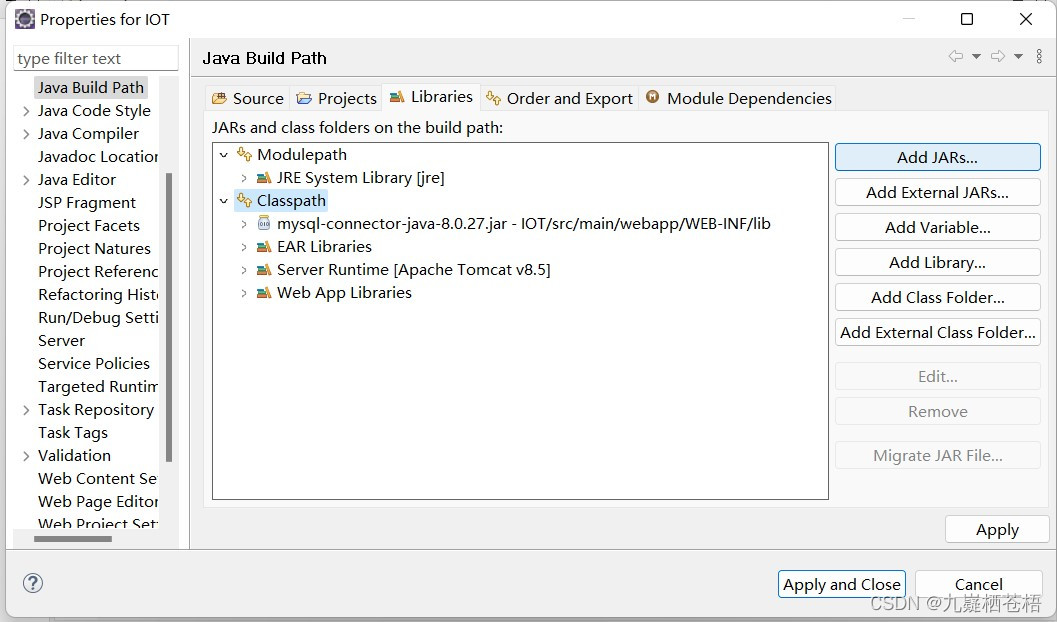Image resolution: width=1057 pixels, height=622 pixels.
Task: Select Project References in sidebar
Action: pyautogui.click(x=98, y=272)
